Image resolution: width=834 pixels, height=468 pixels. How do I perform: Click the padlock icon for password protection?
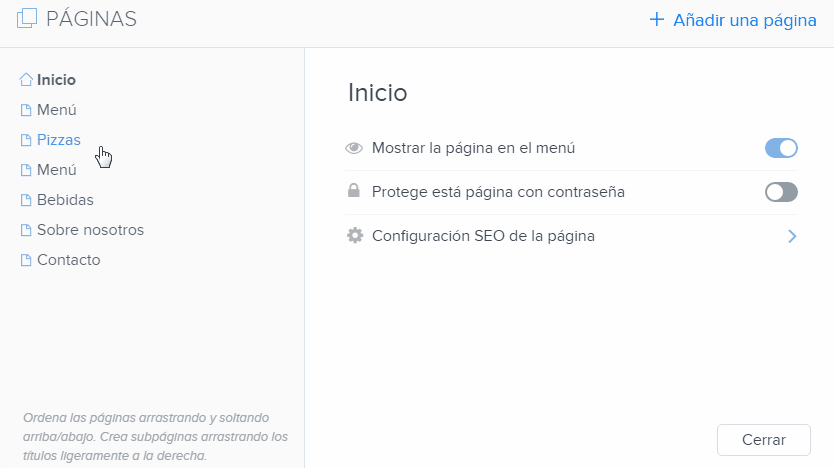[354, 192]
